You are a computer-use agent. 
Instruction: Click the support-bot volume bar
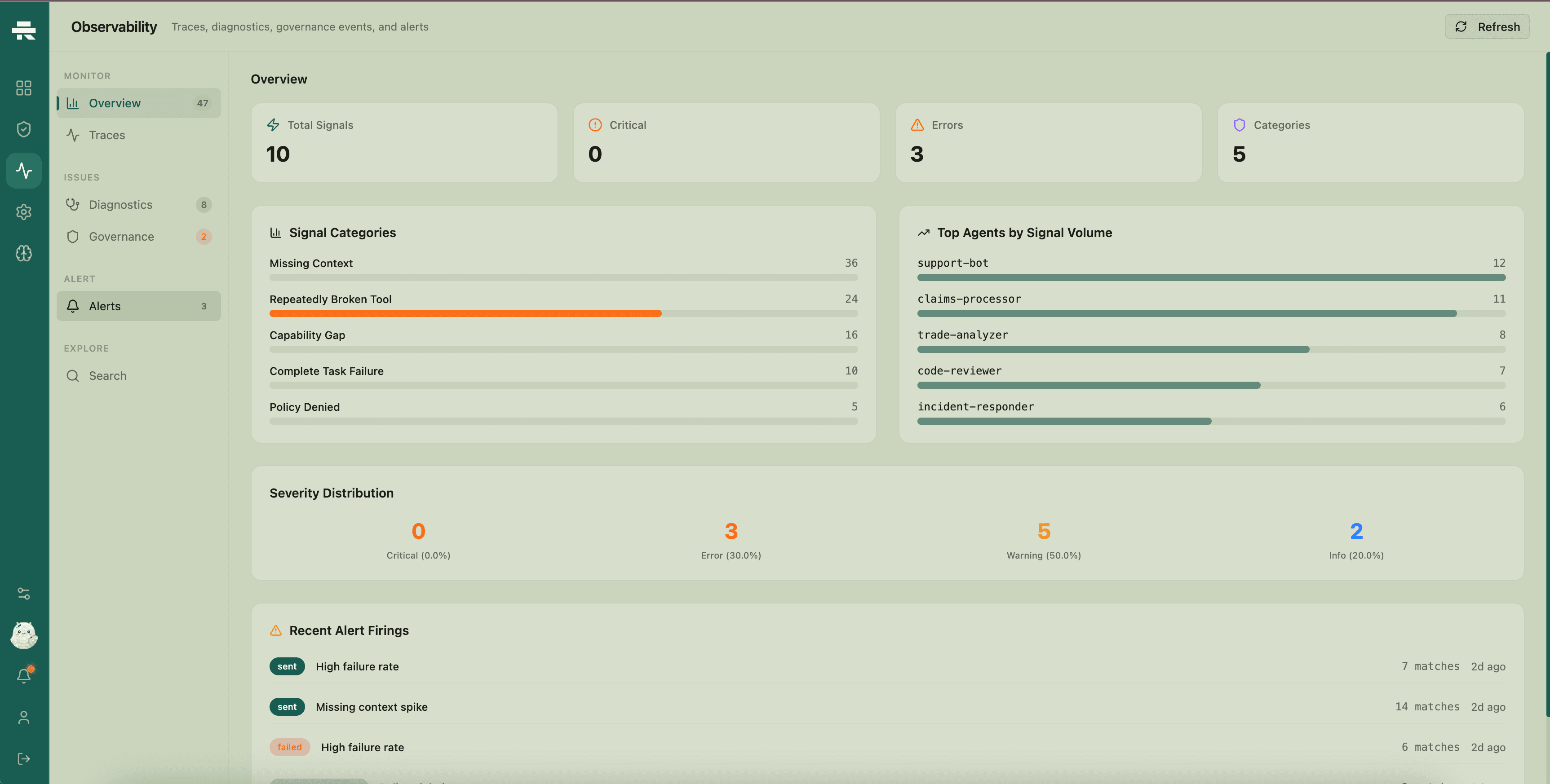[x=1211, y=278]
